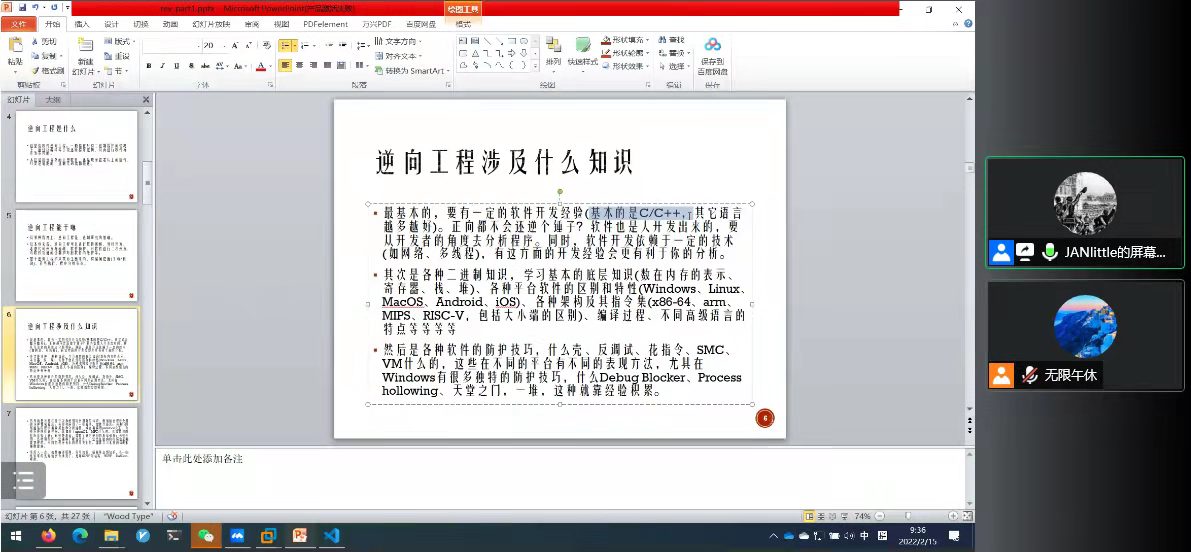Toggle Italic formatting
This screenshot has width=1191, height=552.
click(163, 66)
